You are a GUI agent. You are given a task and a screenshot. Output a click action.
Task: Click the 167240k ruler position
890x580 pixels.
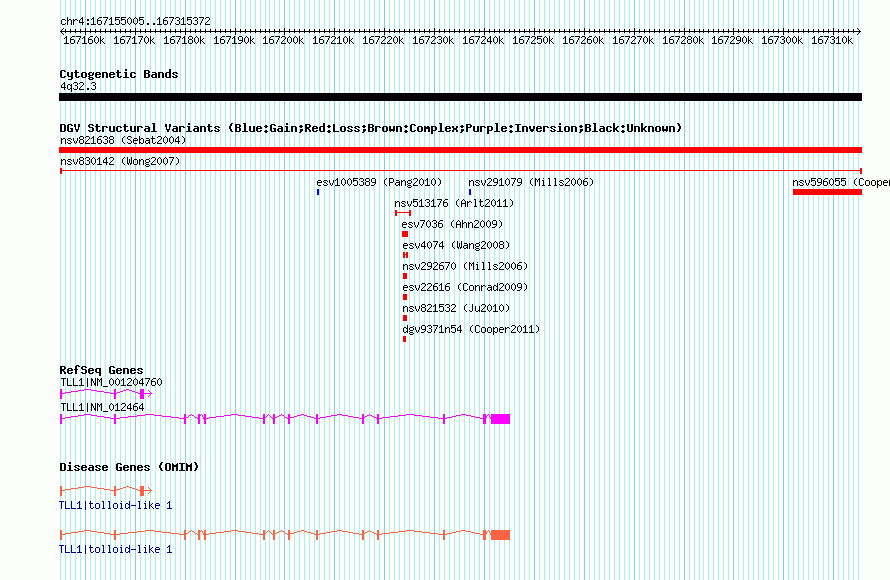[483, 40]
